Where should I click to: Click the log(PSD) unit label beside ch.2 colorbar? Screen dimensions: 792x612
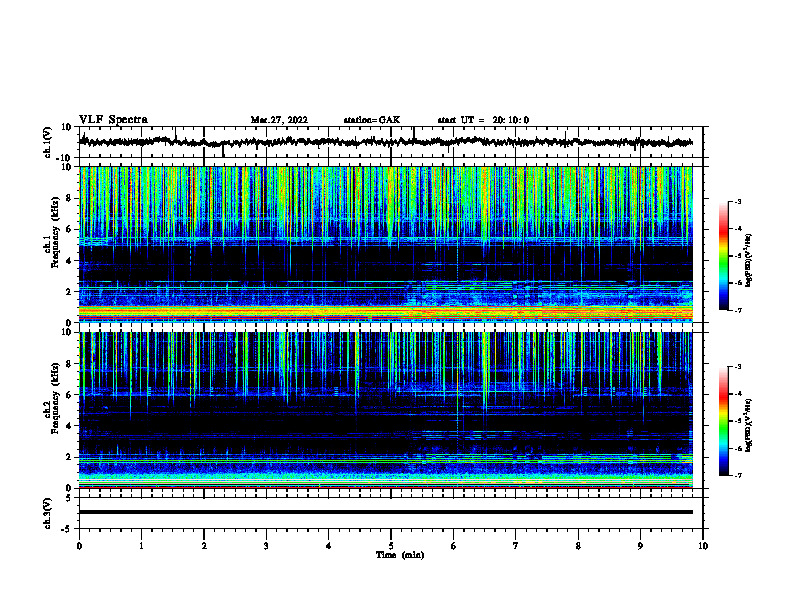749,425
